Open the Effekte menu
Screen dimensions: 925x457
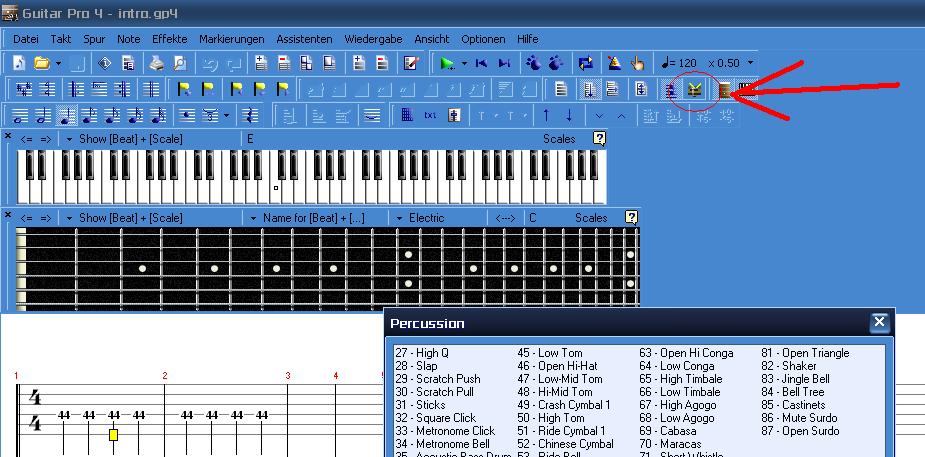click(169, 39)
